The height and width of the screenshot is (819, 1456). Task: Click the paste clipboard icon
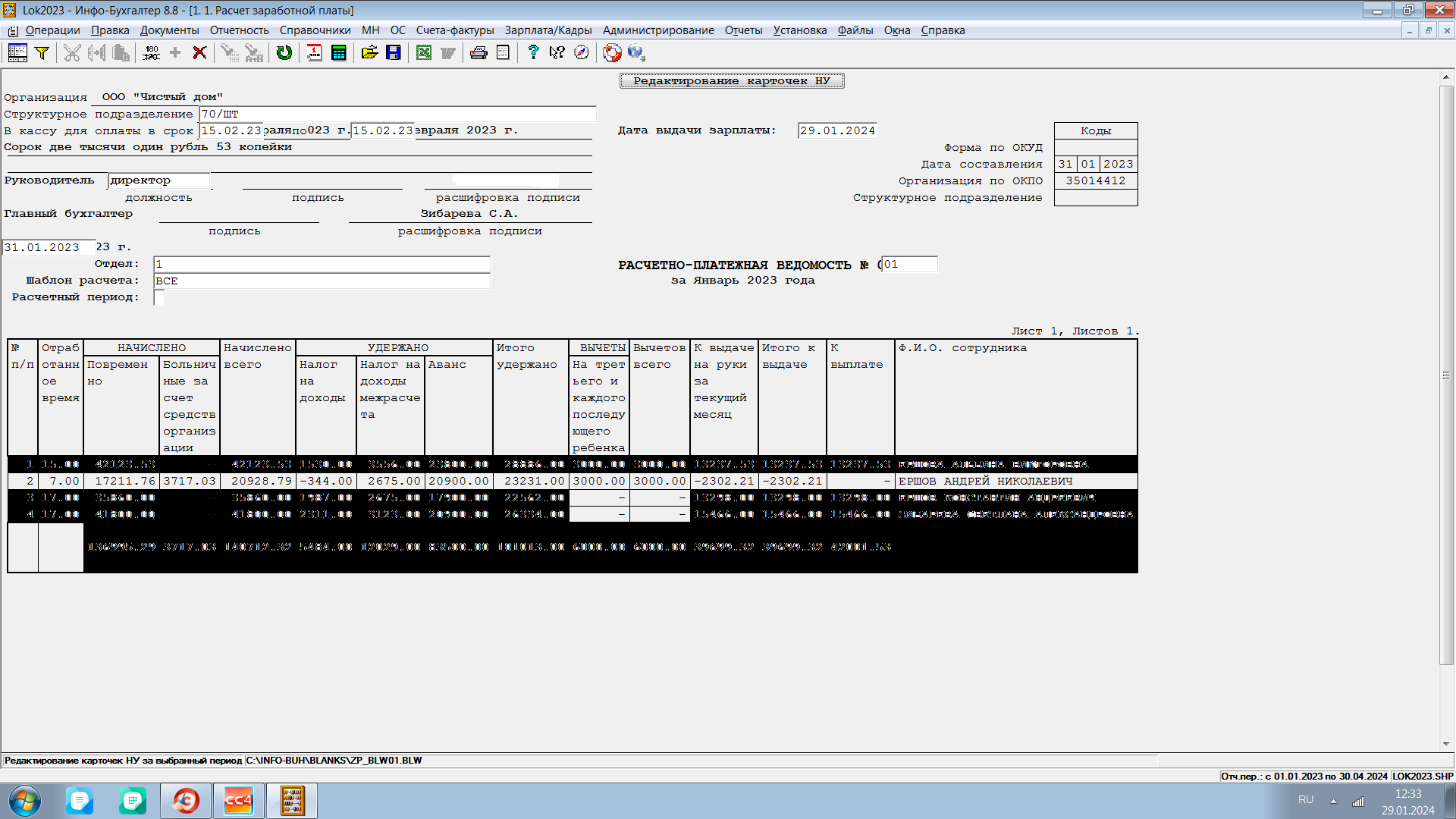121,52
